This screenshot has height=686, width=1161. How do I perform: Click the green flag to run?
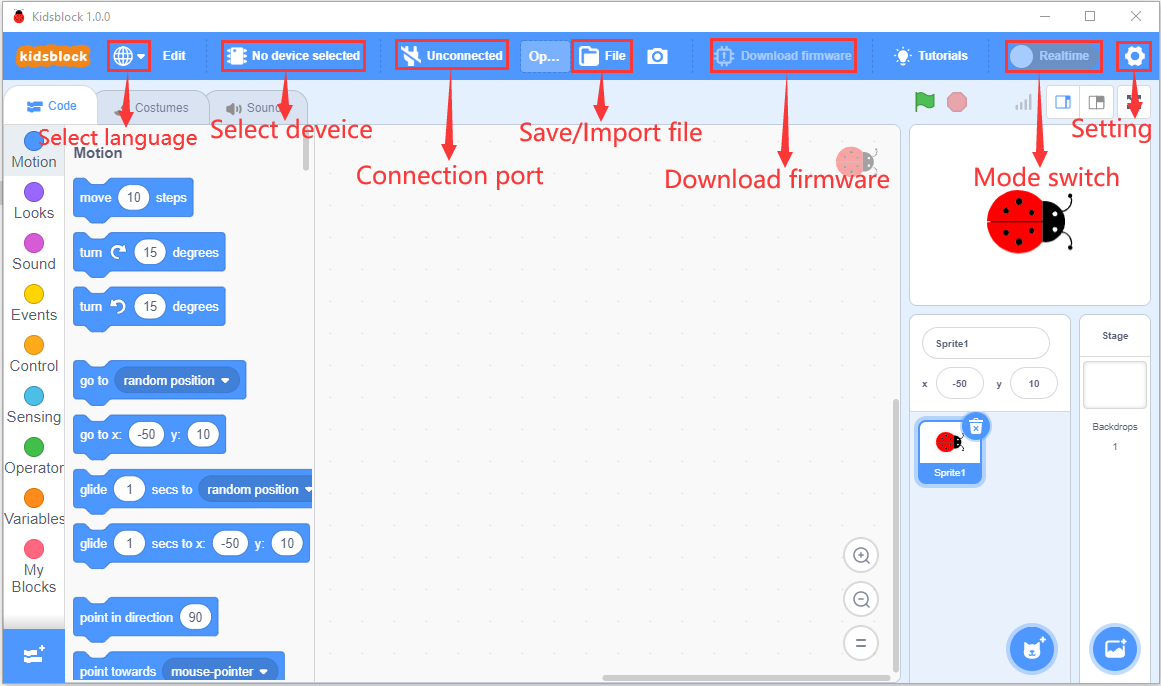(x=925, y=101)
